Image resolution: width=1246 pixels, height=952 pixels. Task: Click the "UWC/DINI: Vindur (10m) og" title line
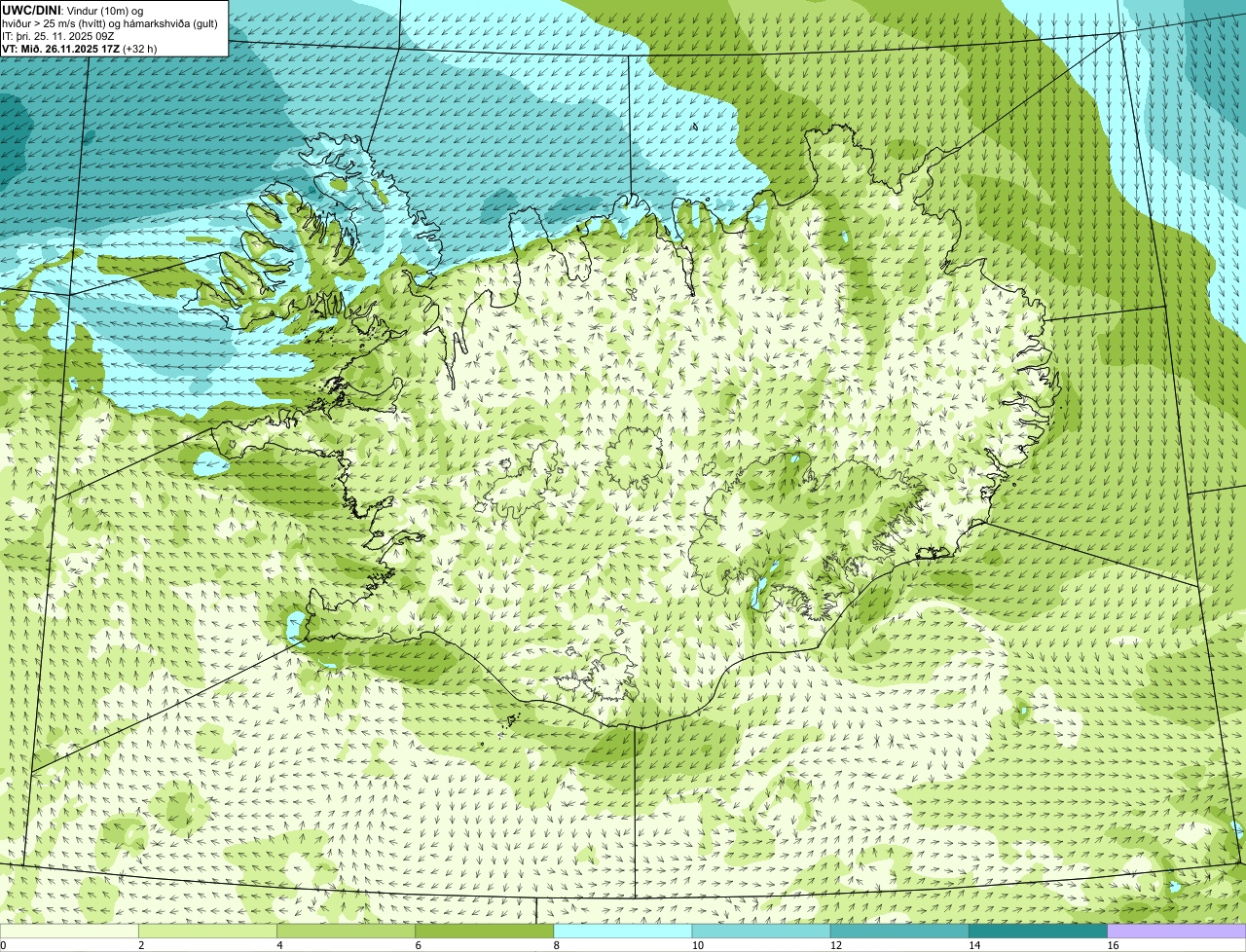coord(73,10)
